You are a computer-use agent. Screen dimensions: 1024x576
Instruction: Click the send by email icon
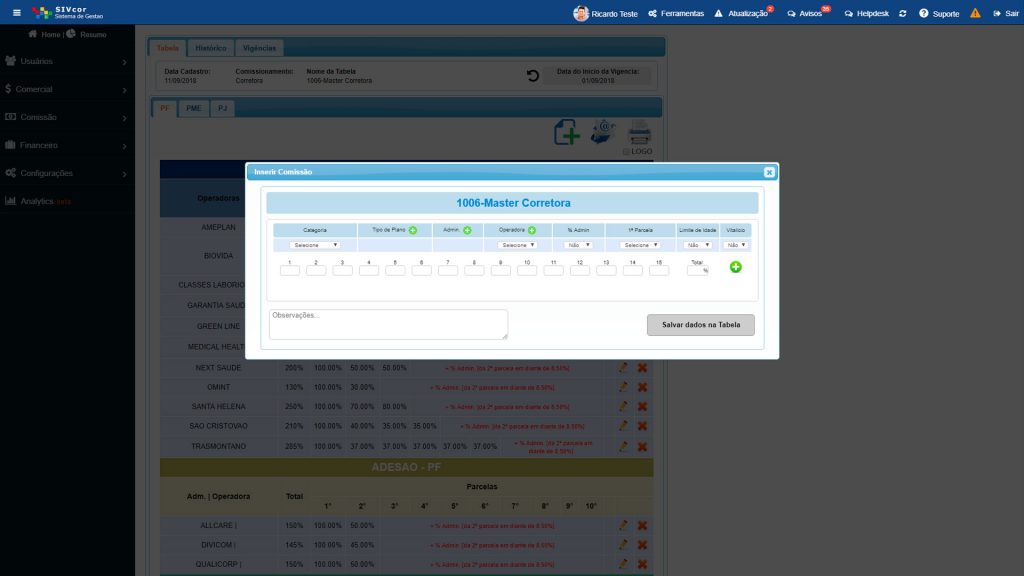tap(603, 132)
